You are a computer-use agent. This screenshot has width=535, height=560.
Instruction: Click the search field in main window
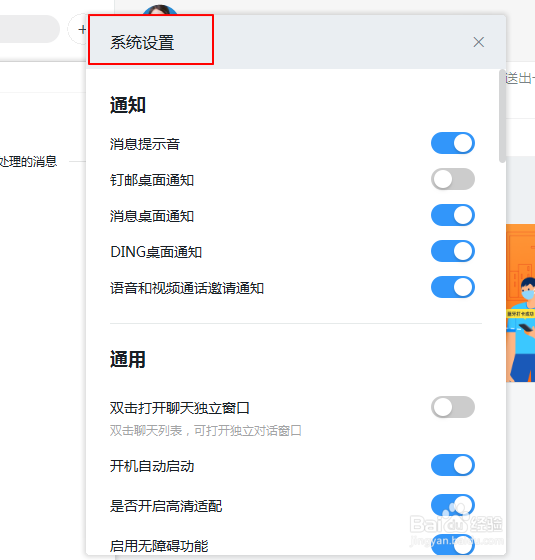[29, 29]
